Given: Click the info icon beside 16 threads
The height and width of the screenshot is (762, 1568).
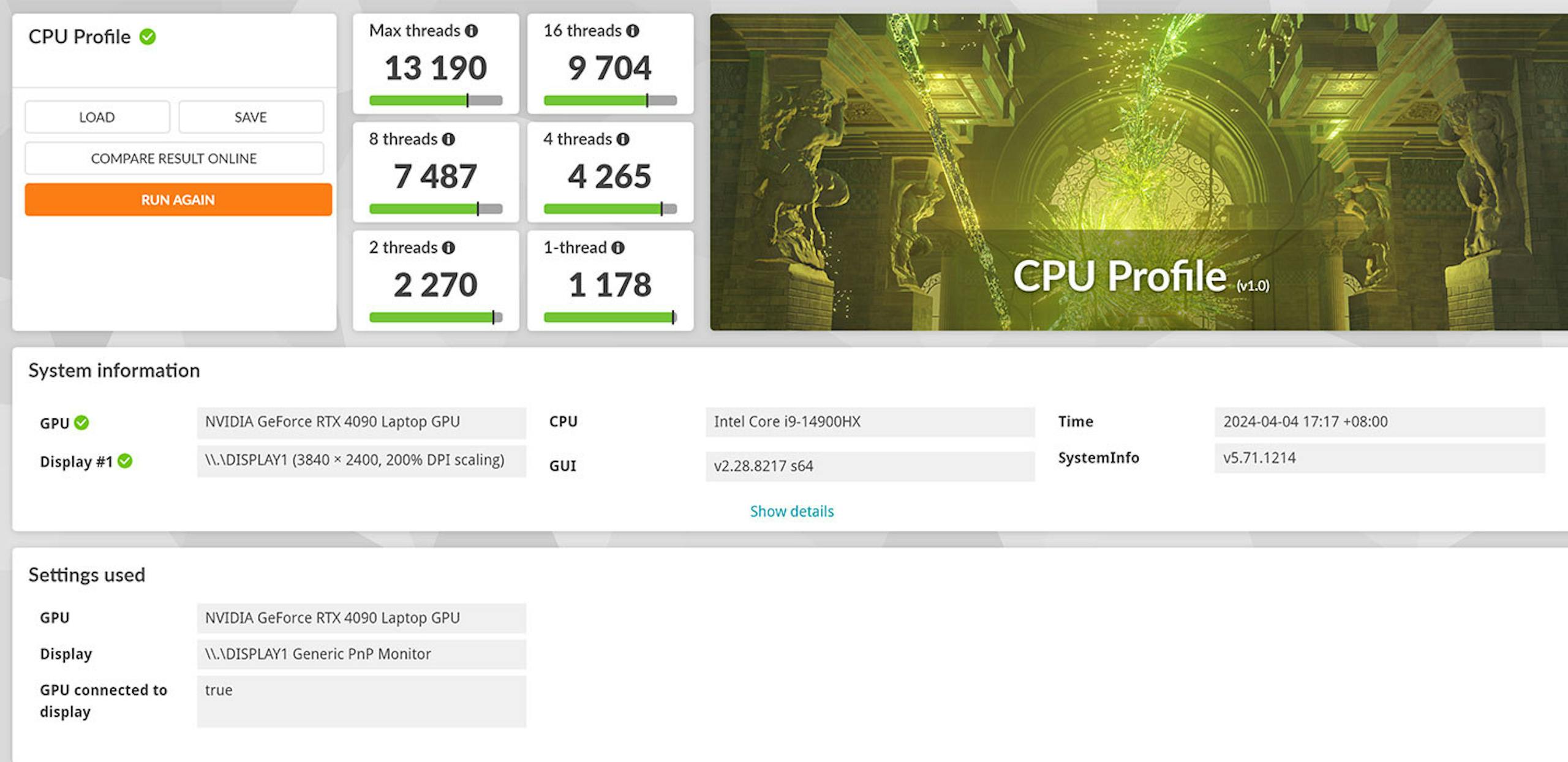Looking at the screenshot, I should (633, 31).
